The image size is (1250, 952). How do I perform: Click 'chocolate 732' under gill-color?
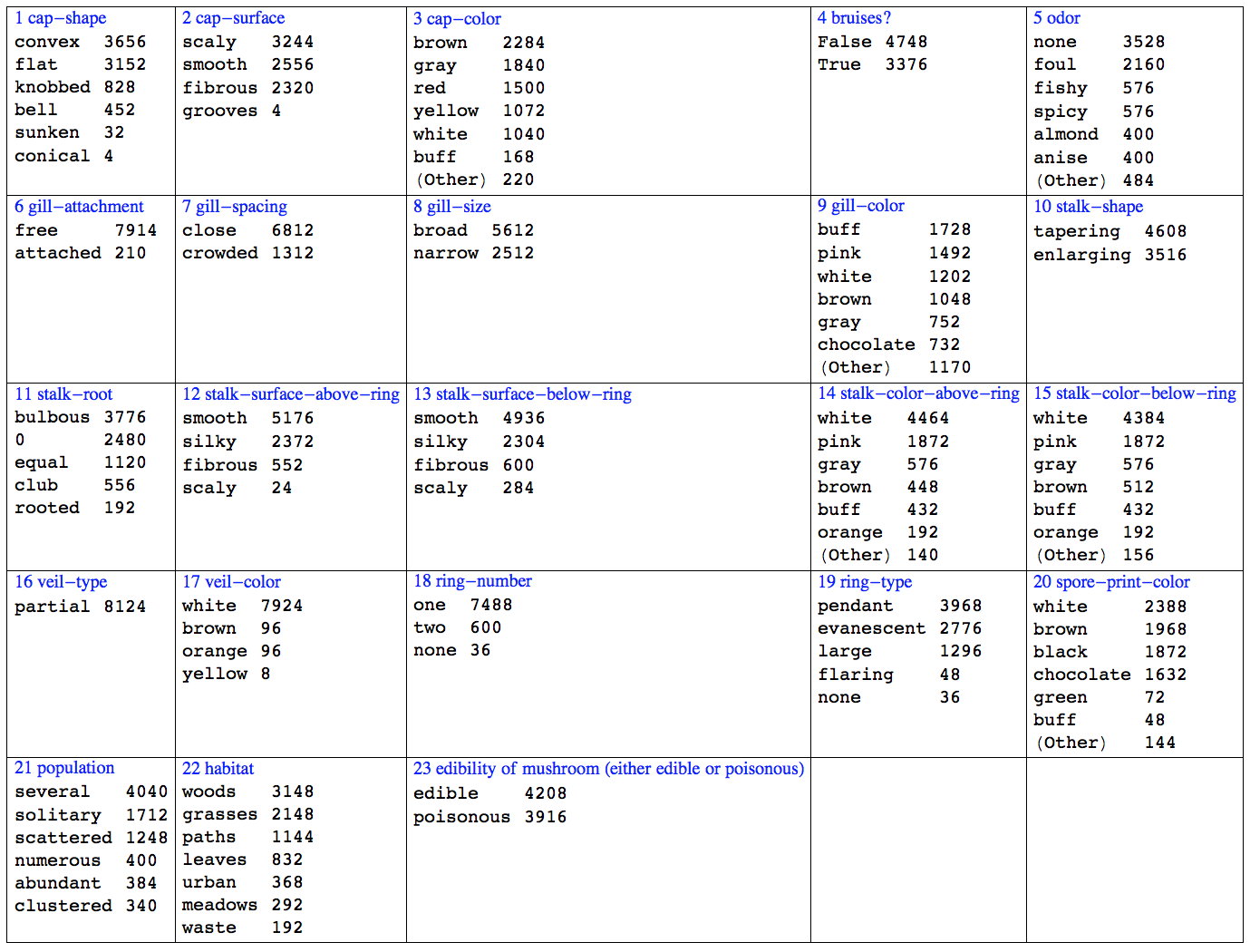tap(888, 345)
